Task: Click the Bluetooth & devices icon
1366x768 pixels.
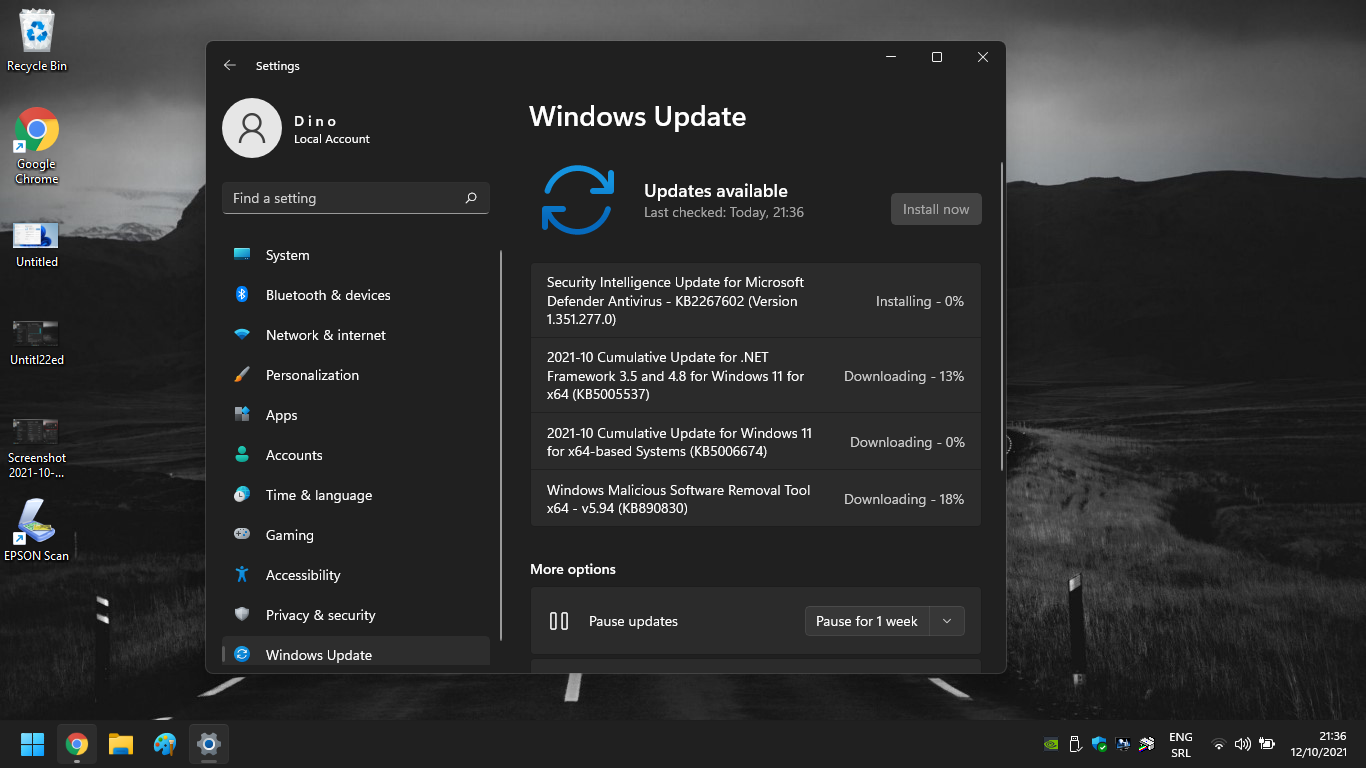Action: [x=242, y=295]
